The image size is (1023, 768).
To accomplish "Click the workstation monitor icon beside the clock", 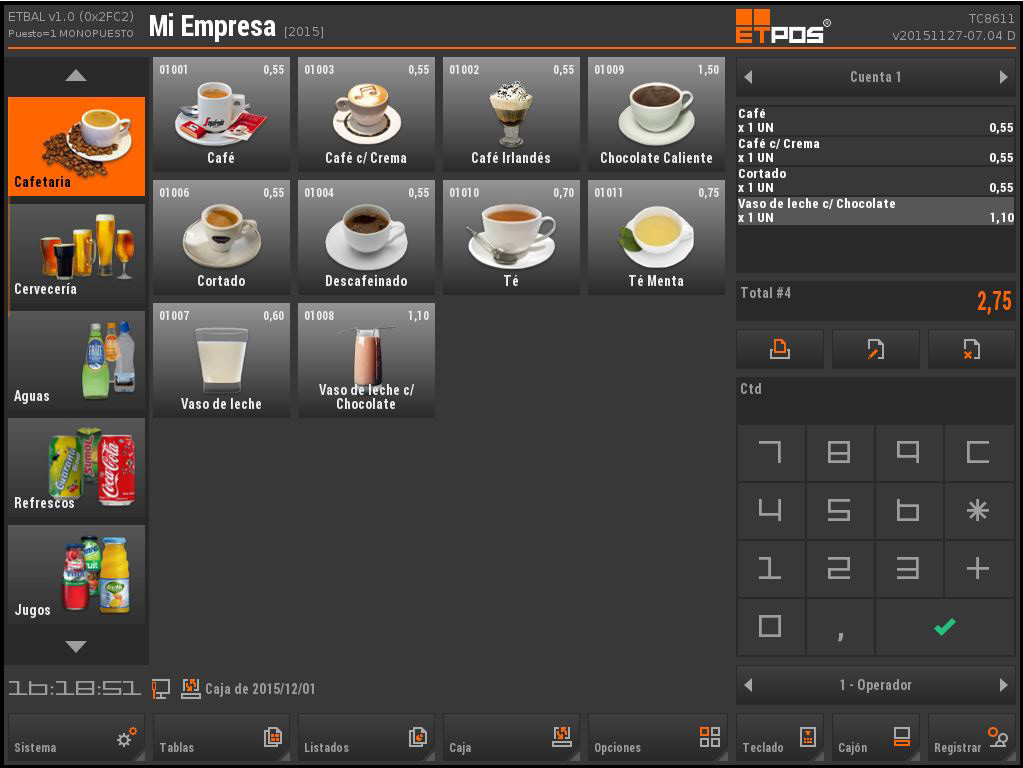I will pos(160,688).
